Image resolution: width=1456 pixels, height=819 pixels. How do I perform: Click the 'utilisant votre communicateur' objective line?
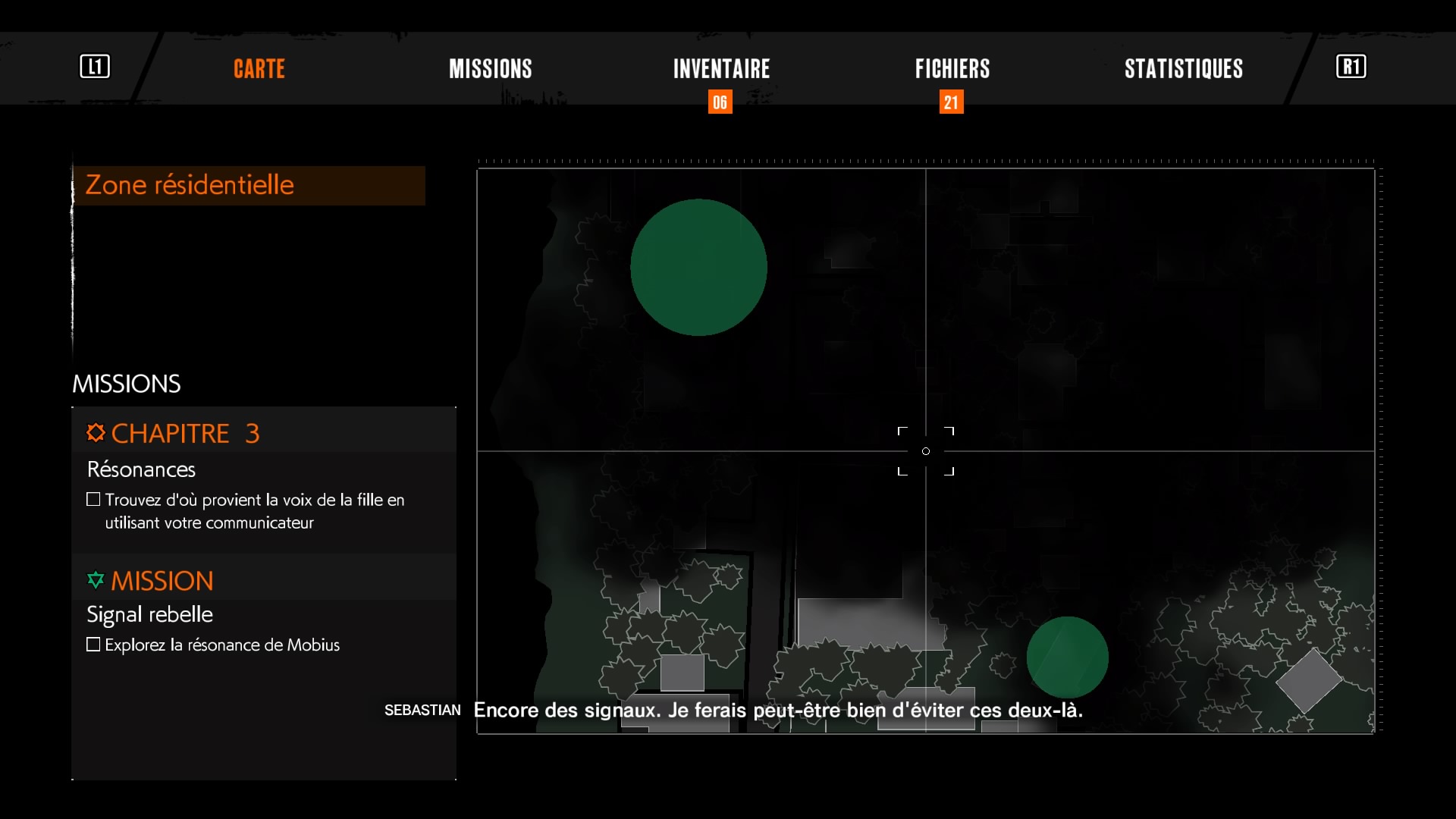coord(209,523)
